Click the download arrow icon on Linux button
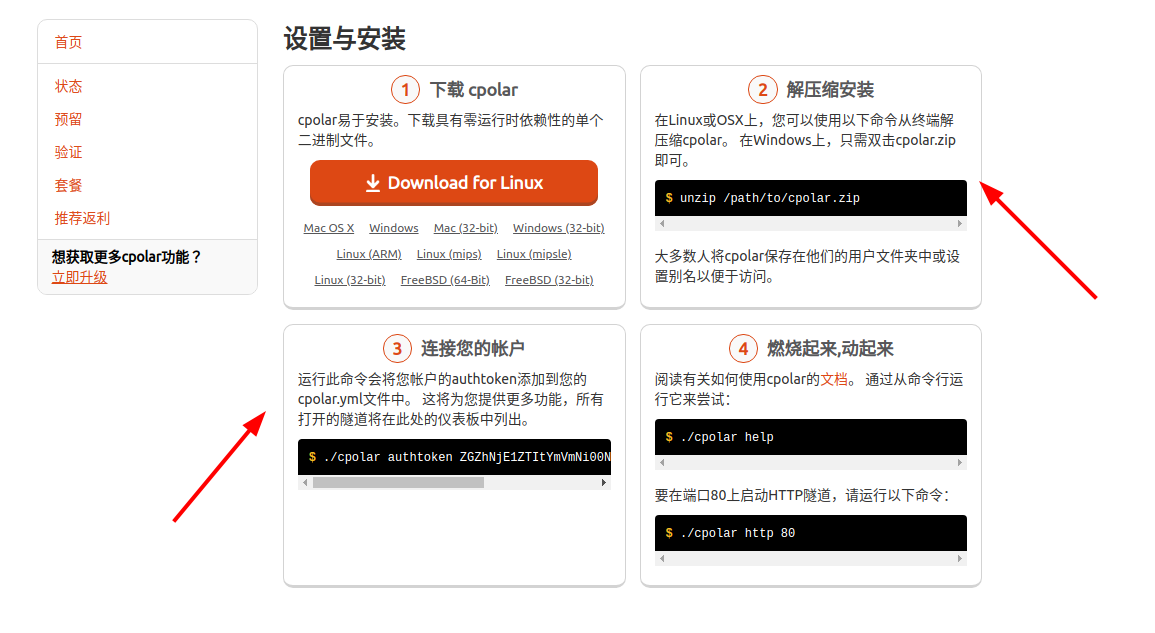This screenshot has height=633, width=1155. 373,183
